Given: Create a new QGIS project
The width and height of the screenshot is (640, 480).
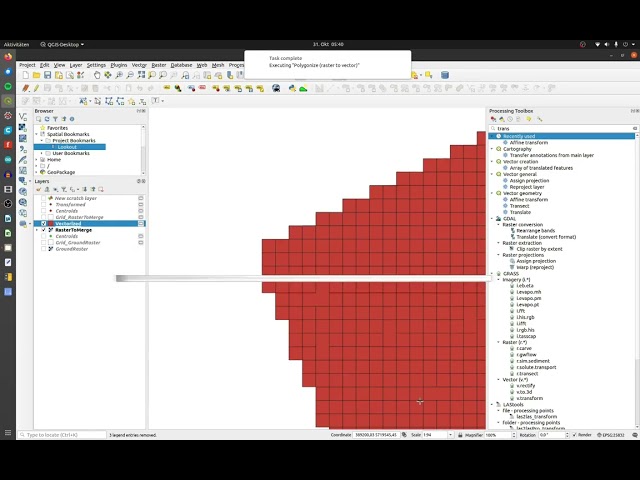Looking at the screenshot, I should pyautogui.click(x=26, y=75).
